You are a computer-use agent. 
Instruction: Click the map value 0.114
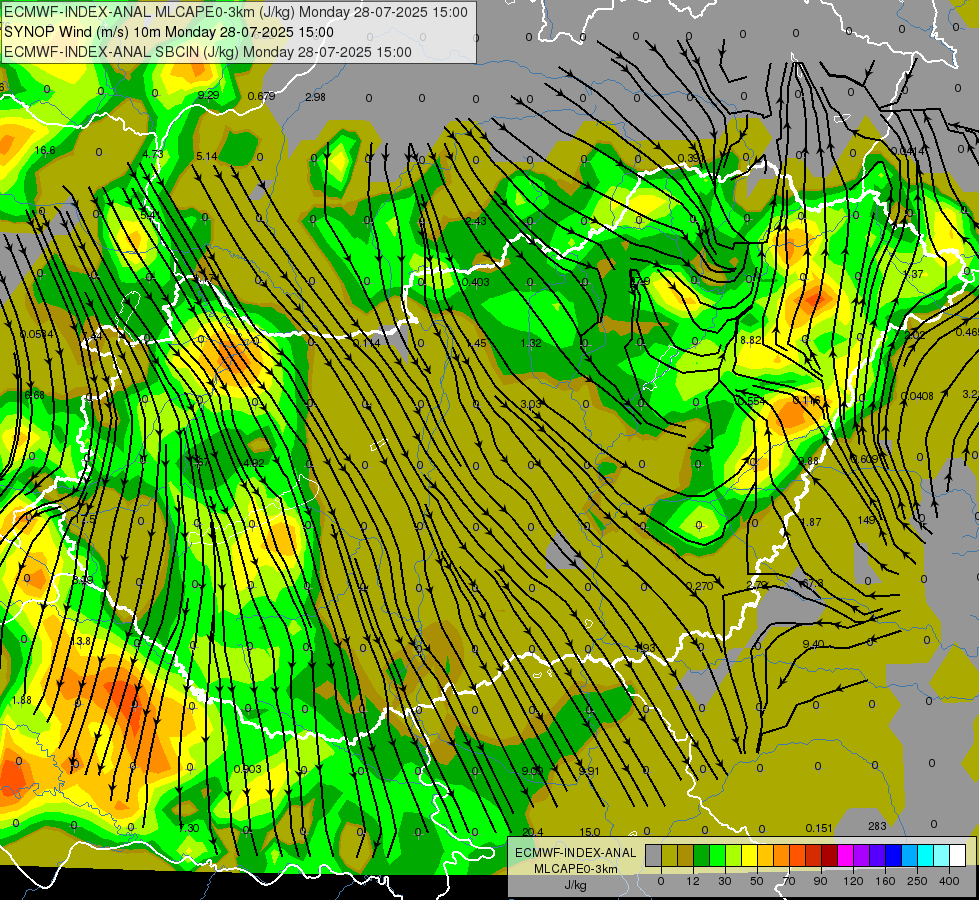click(x=367, y=343)
